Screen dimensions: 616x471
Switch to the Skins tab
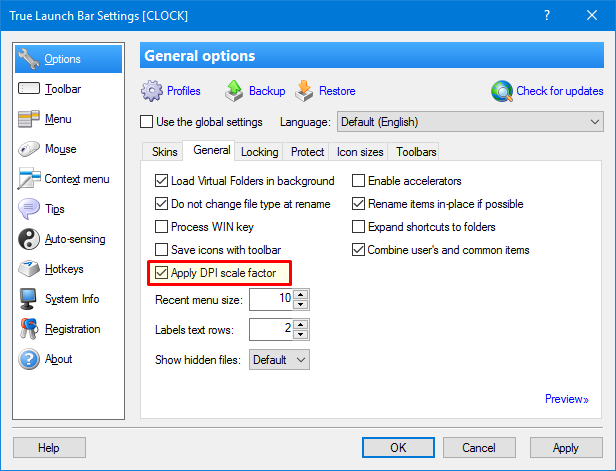(x=164, y=152)
